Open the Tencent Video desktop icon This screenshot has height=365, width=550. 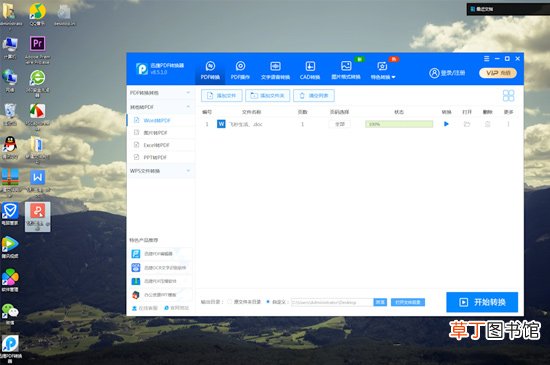[x=10, y=247]
